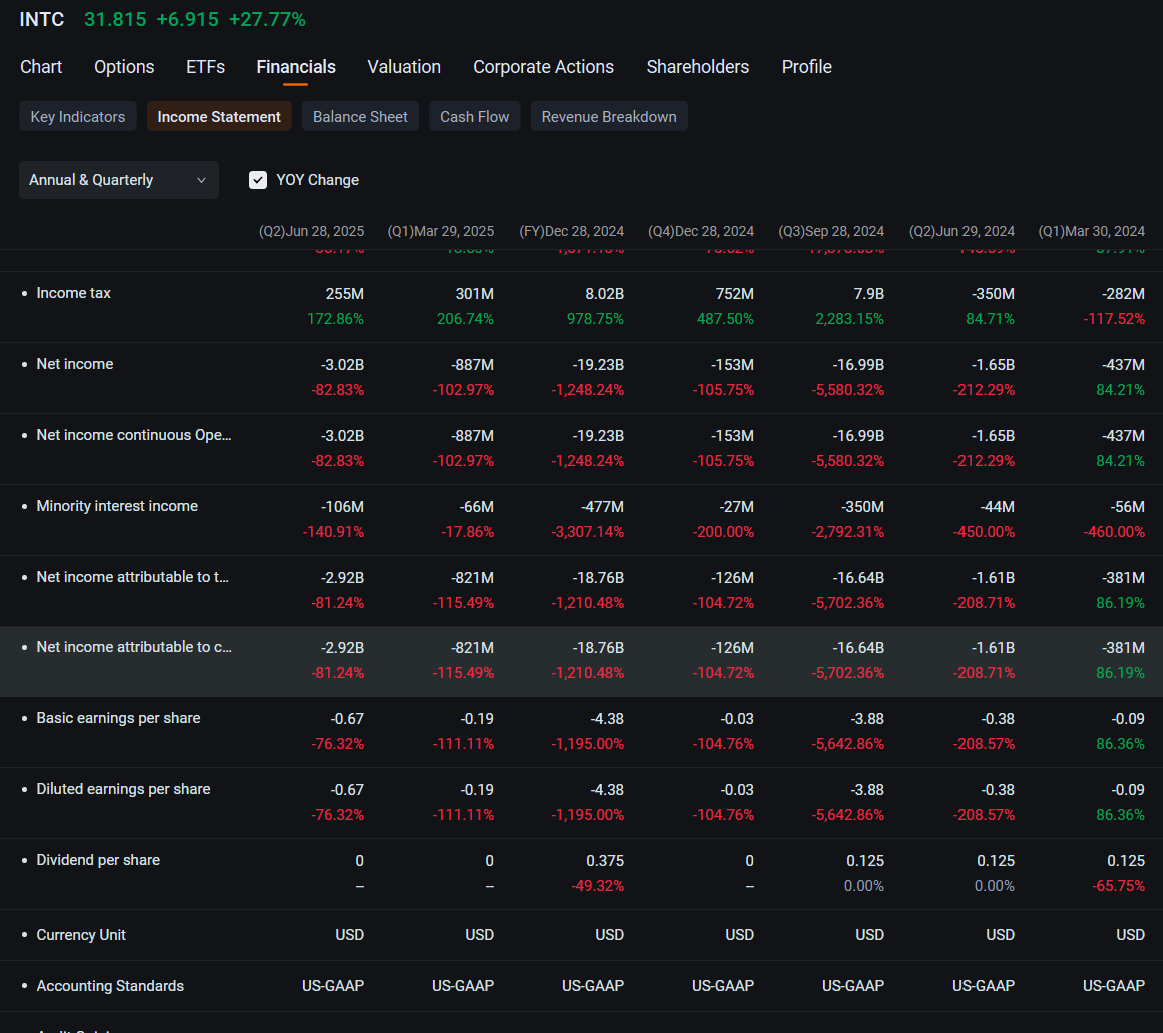
Task: Click the -460.00% Minority interest change
Action: [x=1114, y=532]
